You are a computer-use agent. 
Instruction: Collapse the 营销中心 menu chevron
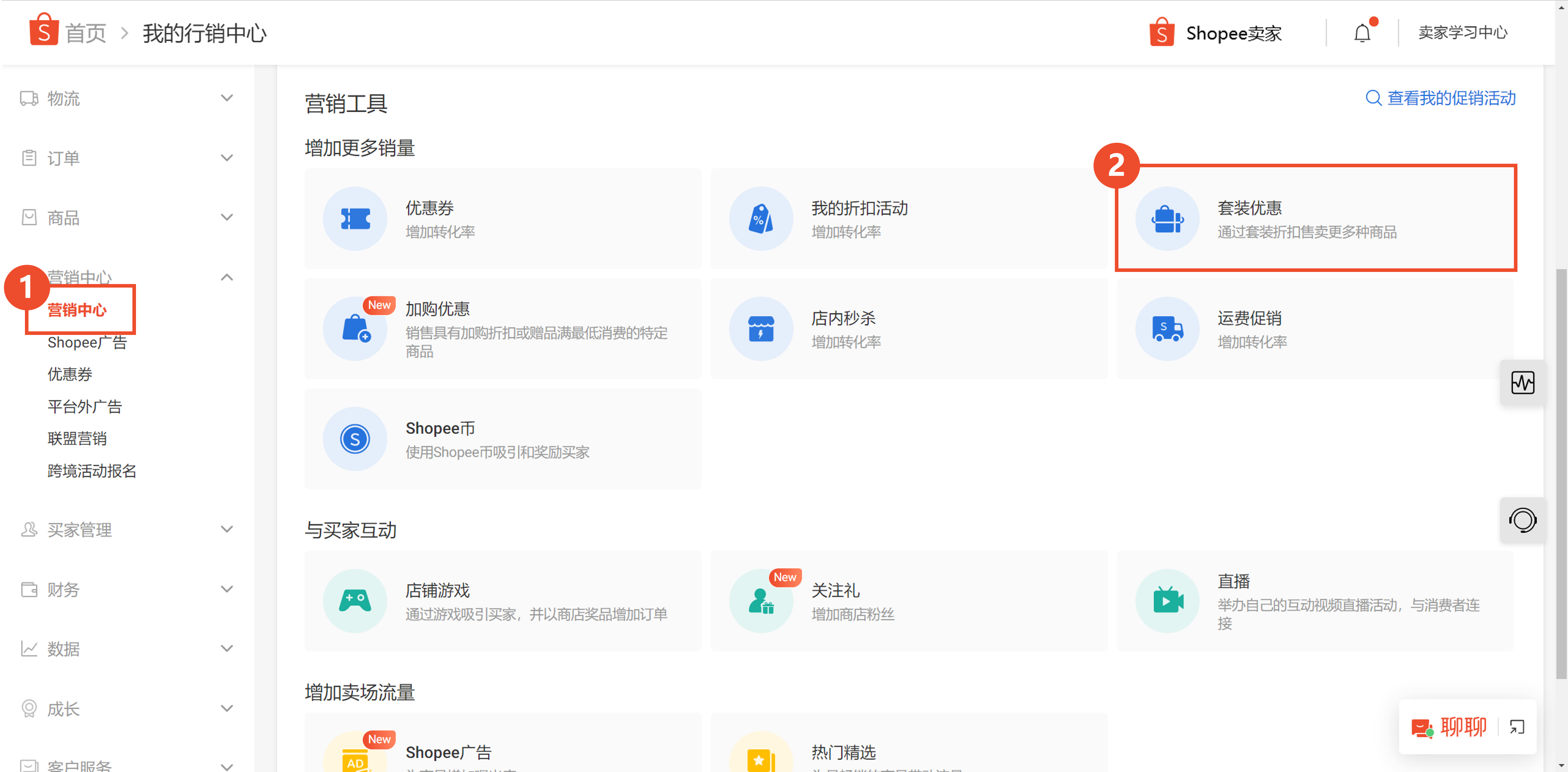226,277
